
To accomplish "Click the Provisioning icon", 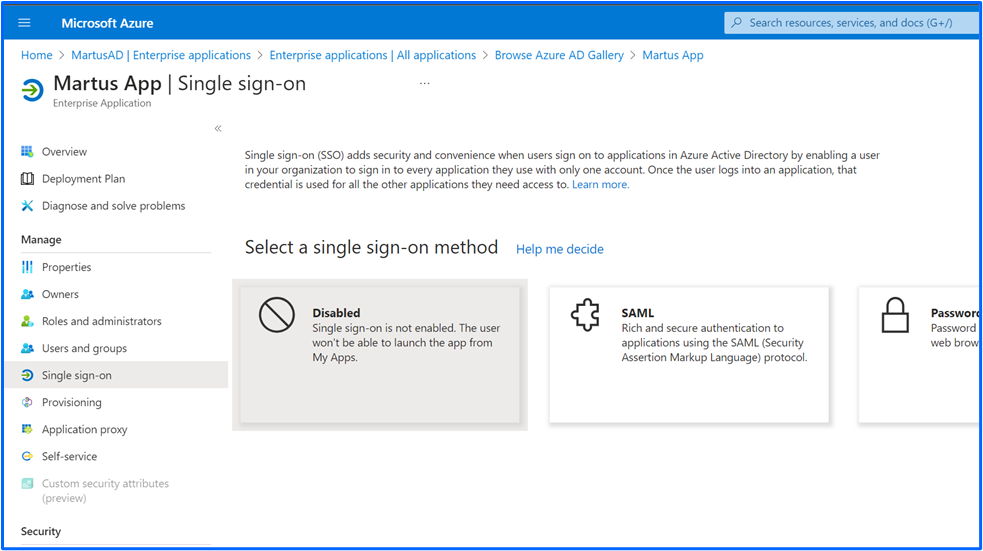I will 27,402.
